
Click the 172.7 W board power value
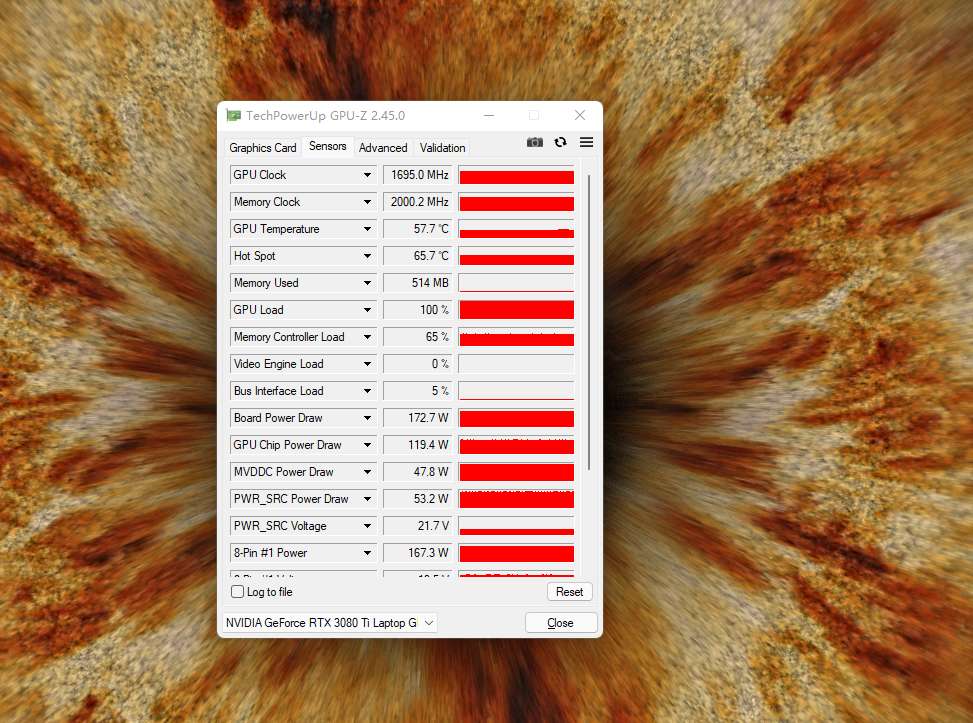pos(418,418)
